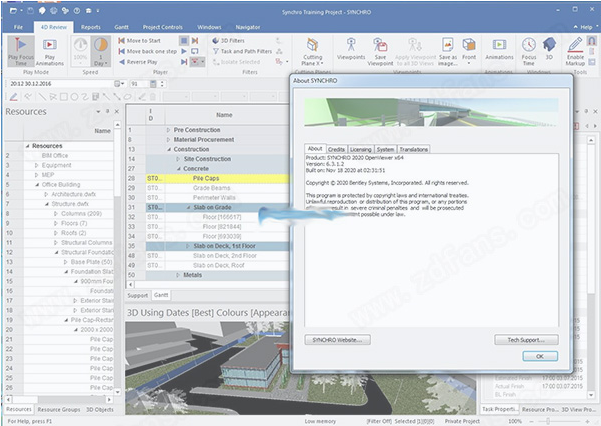601x426 pixels.
Task: Switch to the Licensing tab
Action: click(359, 149)
